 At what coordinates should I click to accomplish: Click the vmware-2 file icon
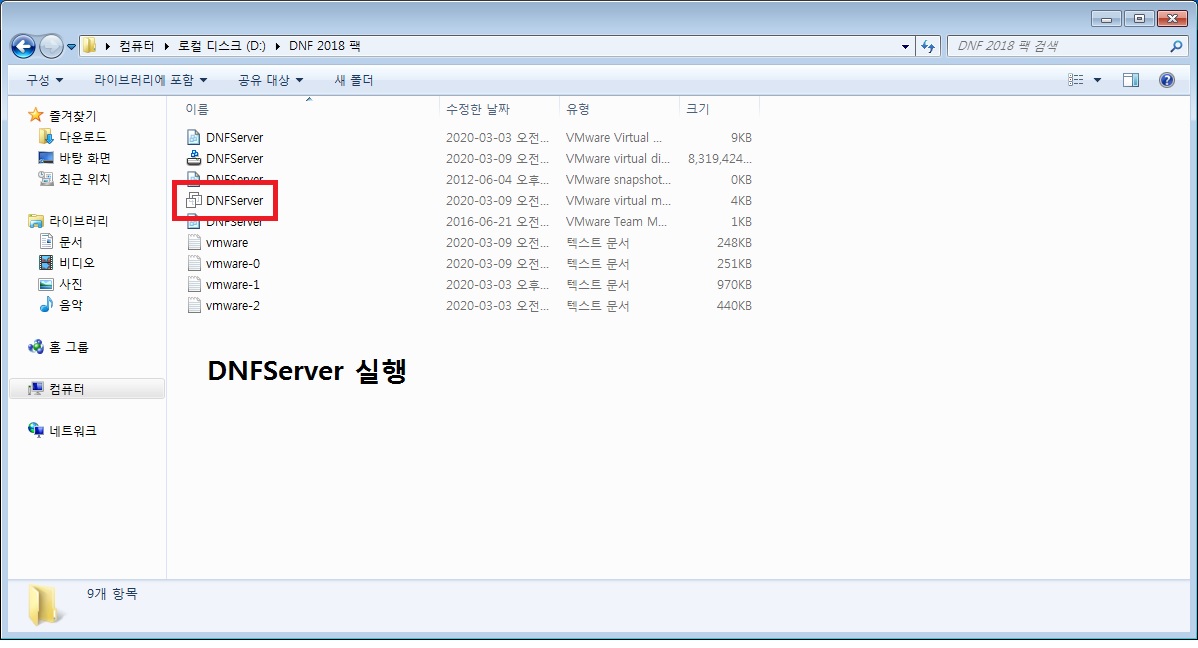click(x=194, y=306)
